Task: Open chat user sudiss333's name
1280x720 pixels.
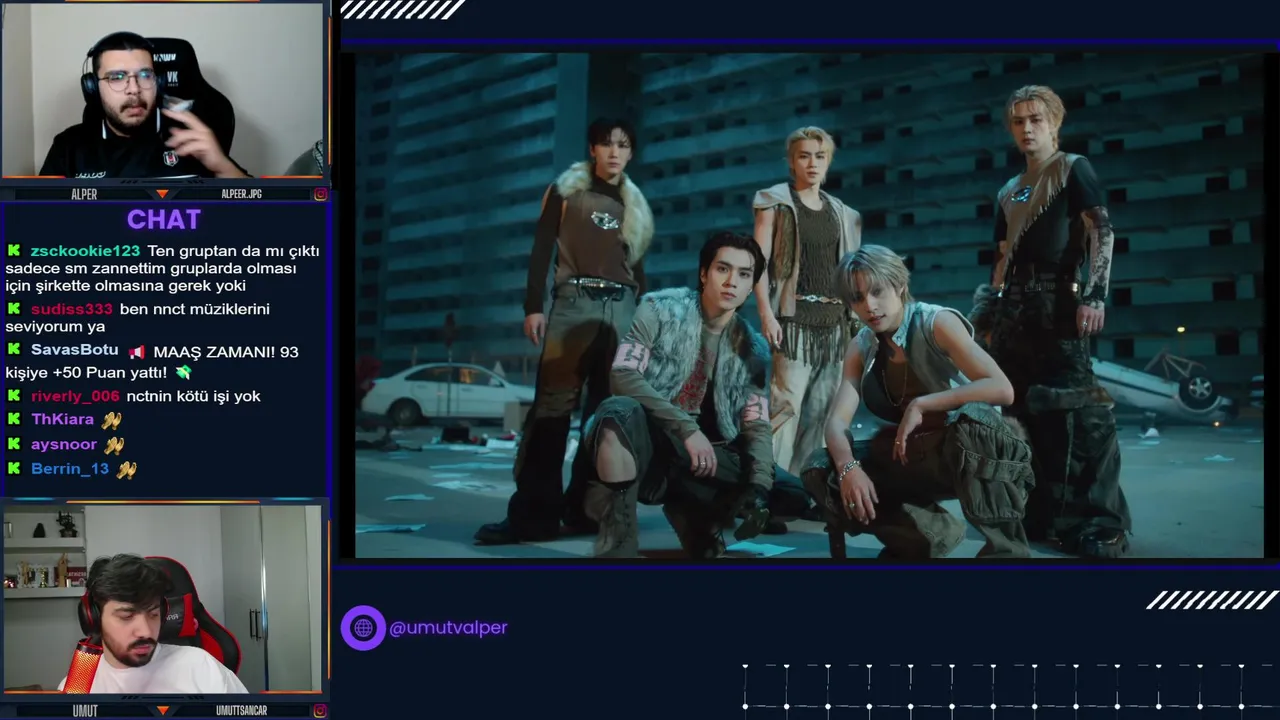Action: (72, 309)
